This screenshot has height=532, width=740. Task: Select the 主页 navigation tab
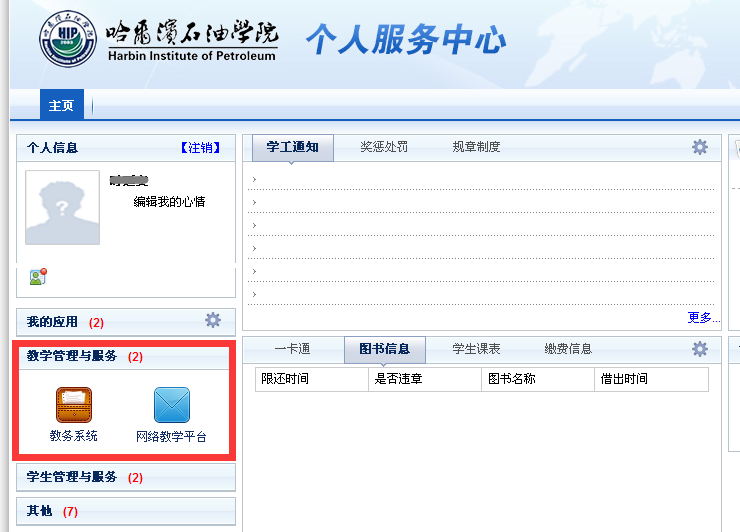point(61,105)
